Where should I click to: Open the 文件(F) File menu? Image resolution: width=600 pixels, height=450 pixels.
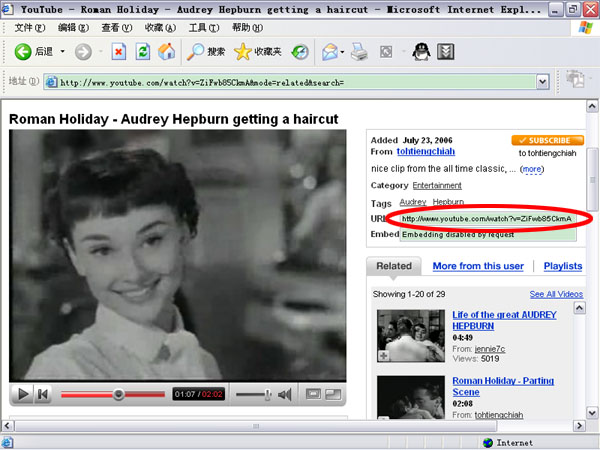coord(29,28)
